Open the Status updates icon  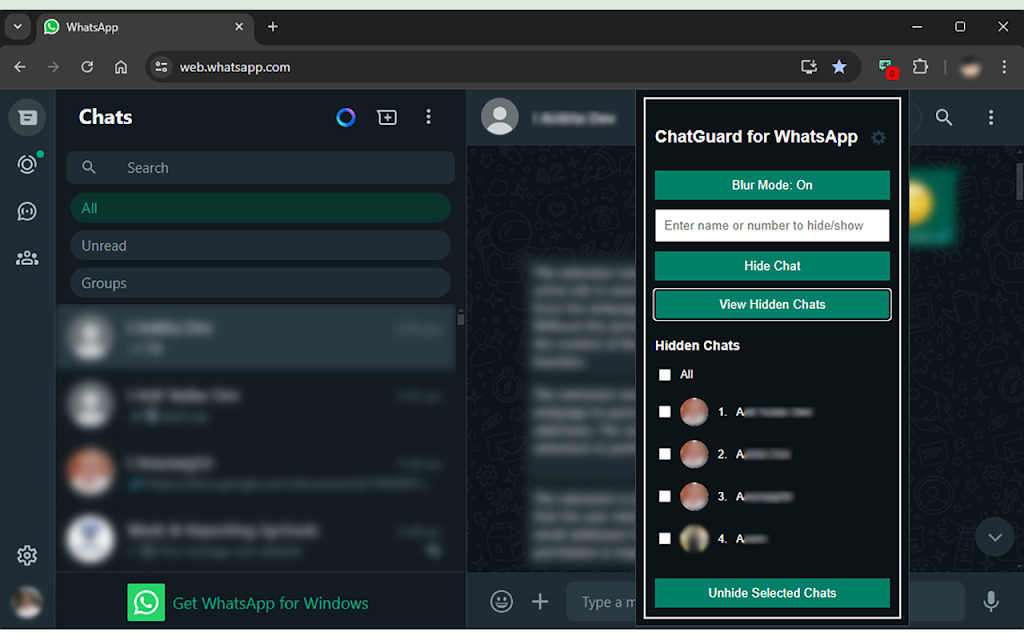click(27, 164)
